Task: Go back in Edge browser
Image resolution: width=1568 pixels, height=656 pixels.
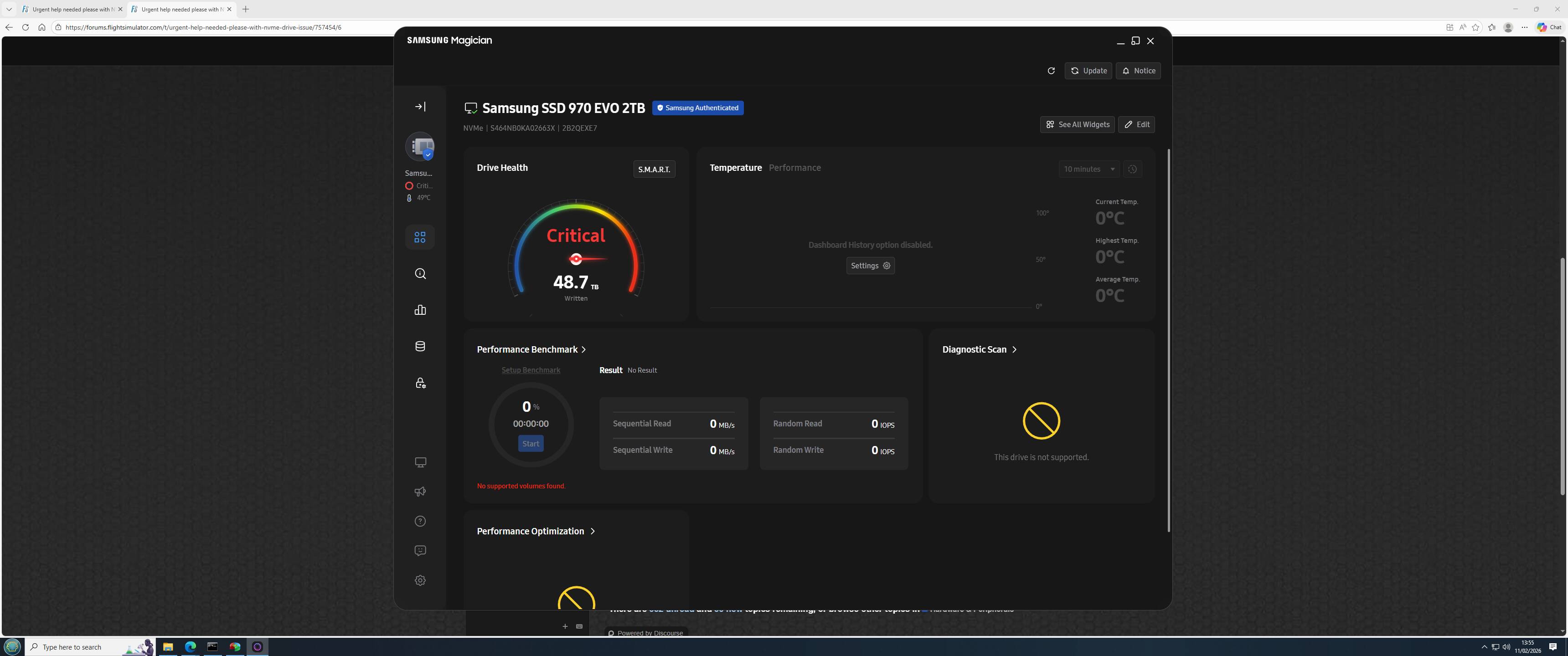Action: (x=9, y=27)
